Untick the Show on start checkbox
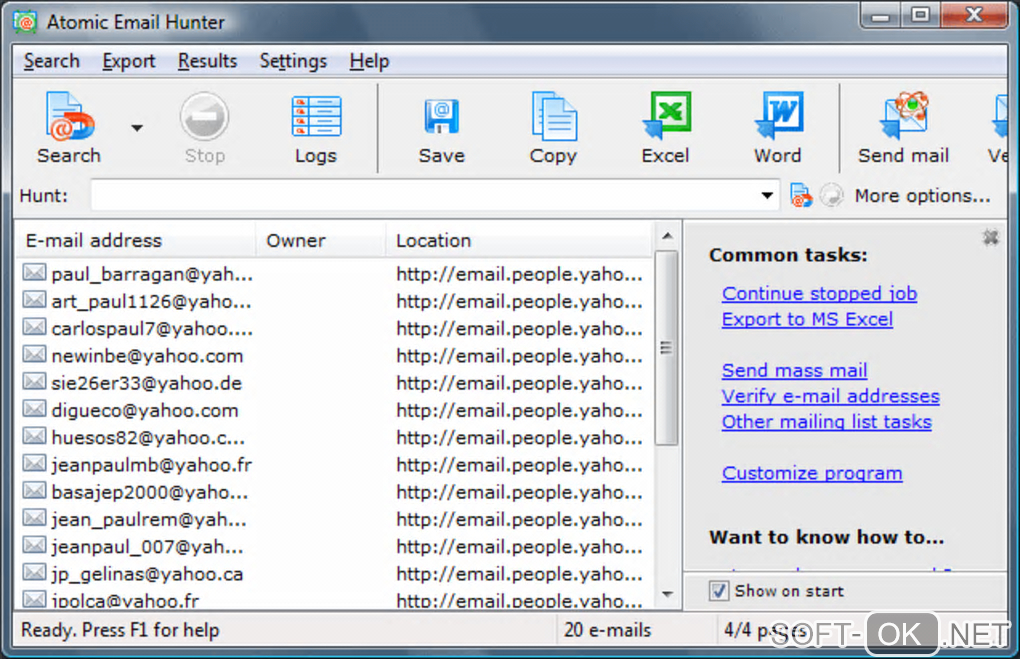Viewport: 1020px width, 659px height. click(718, 591)
